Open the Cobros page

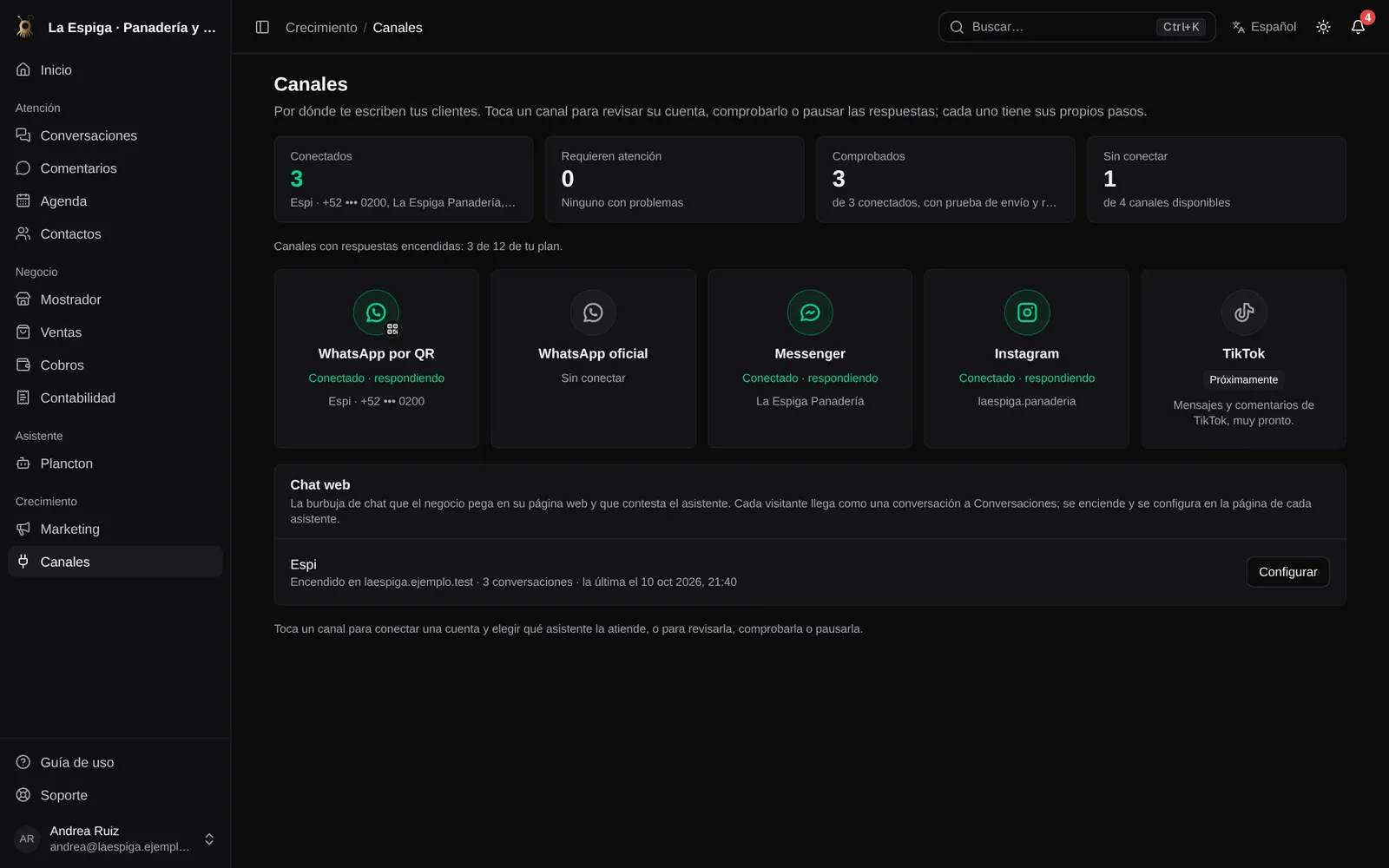[115, 365]
